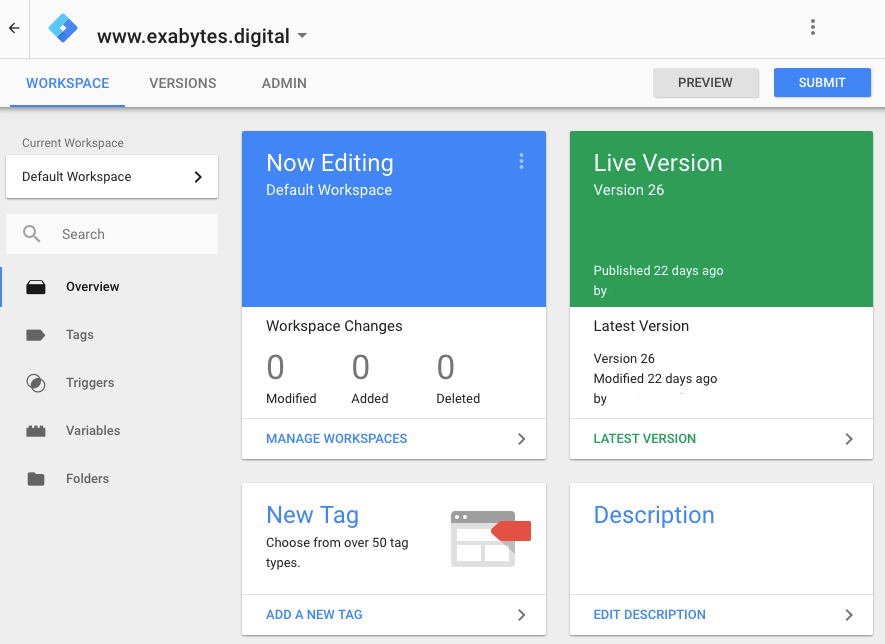Image resolution: width=885 pixels, height=644 pixels.
Task: Click the Tags sidebar icon
Action: point(36,335)
